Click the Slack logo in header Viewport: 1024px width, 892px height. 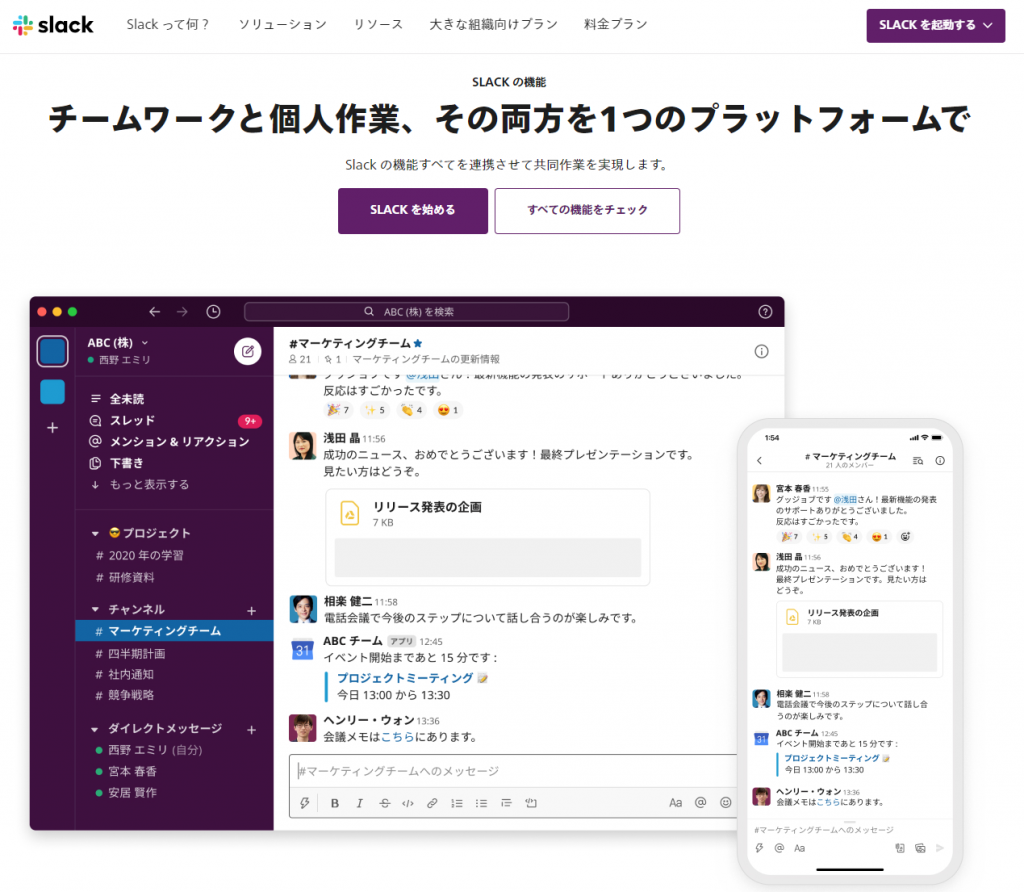[53, 25]
